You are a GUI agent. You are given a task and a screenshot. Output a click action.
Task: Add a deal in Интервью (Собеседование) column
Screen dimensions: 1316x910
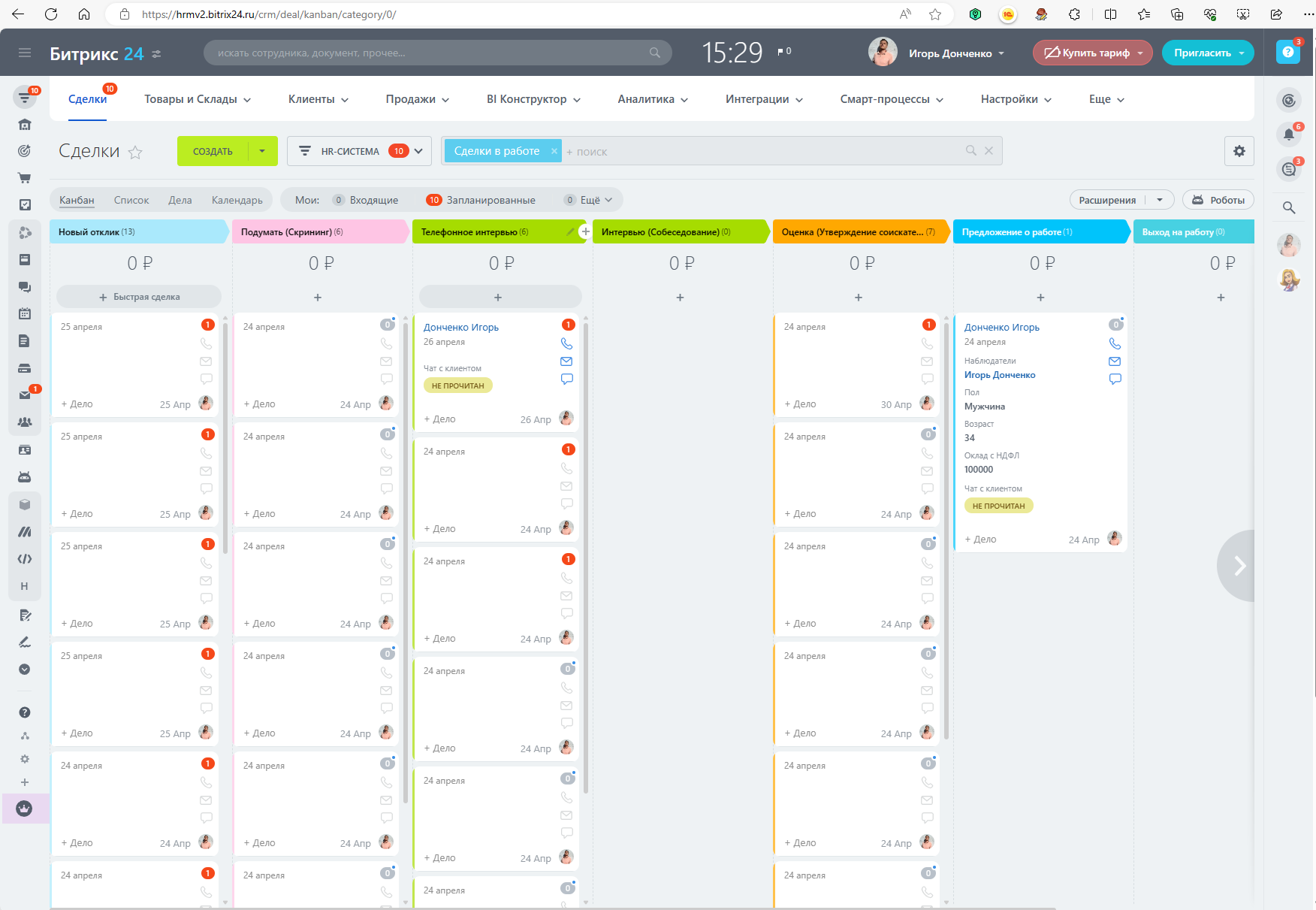coord(680,298)
